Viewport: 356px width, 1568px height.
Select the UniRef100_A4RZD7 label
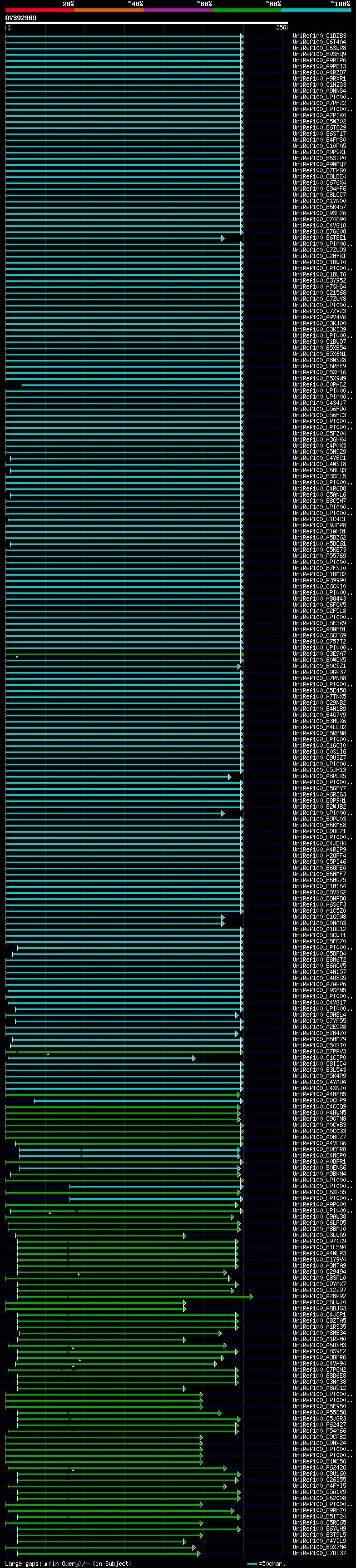[319, 72]
